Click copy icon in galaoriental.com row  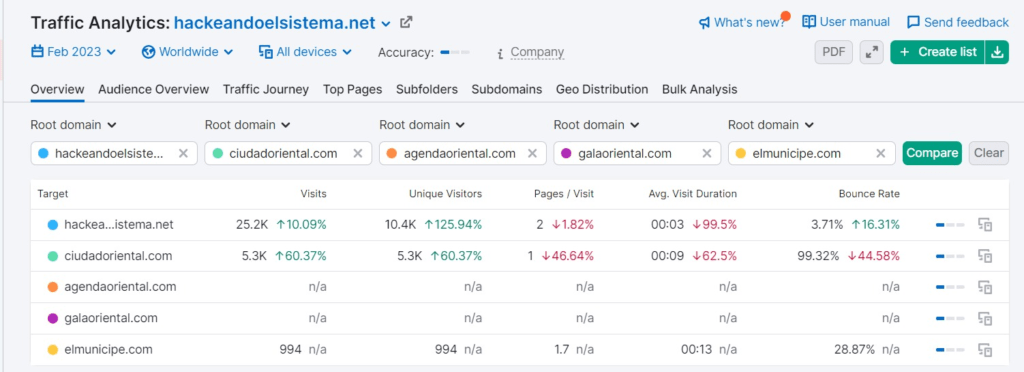pos(985,318)
